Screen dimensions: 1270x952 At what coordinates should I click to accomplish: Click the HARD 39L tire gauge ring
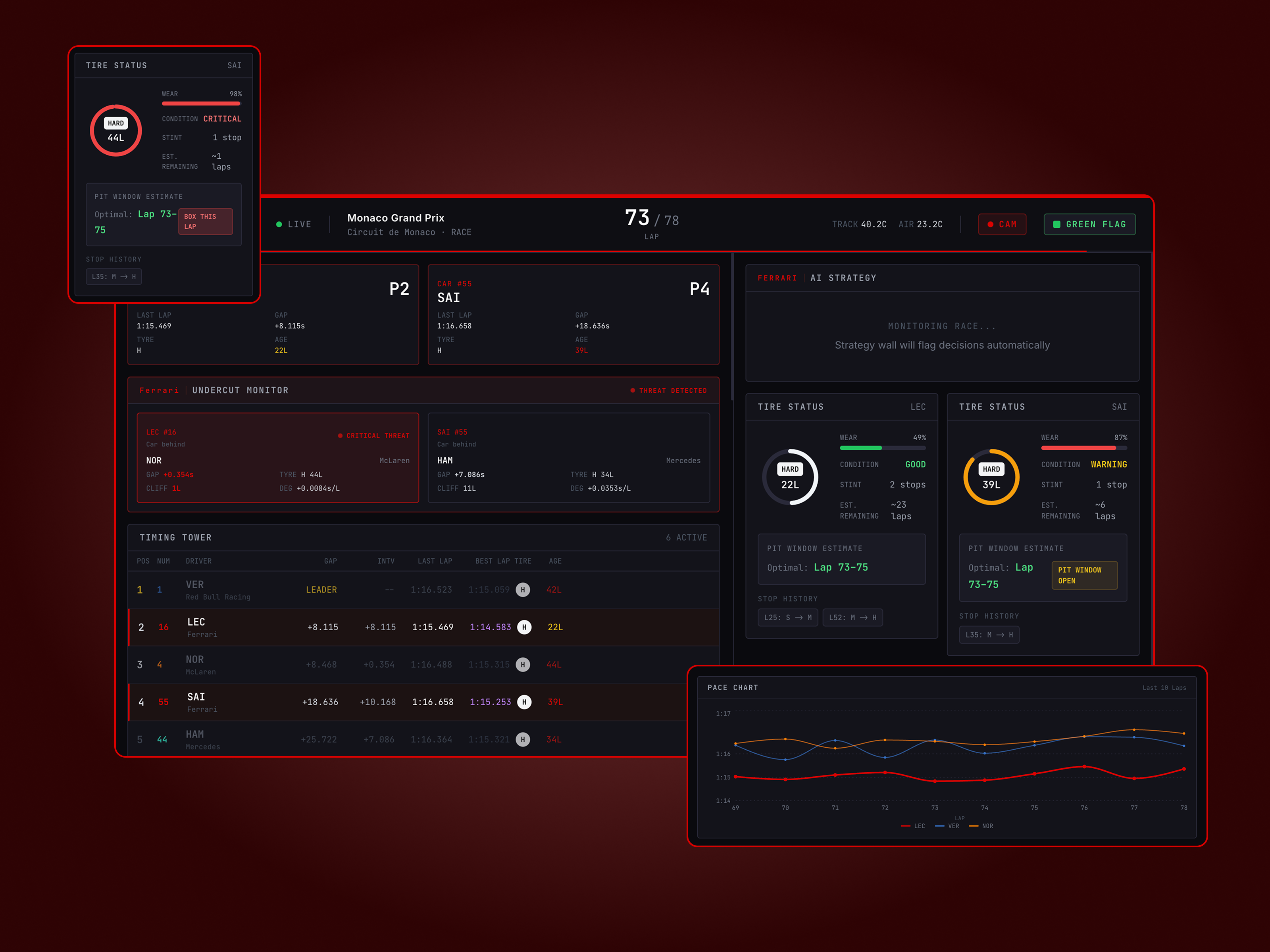coord(991,477)
